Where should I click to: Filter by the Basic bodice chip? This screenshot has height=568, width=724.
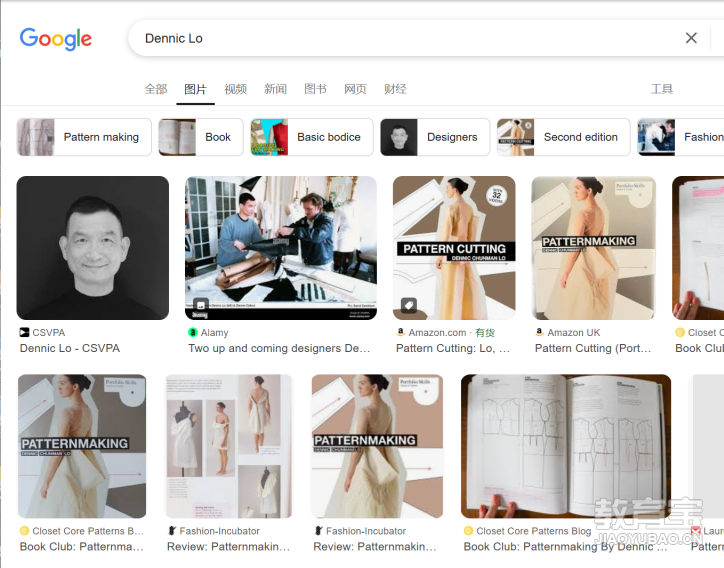[312, 137]
